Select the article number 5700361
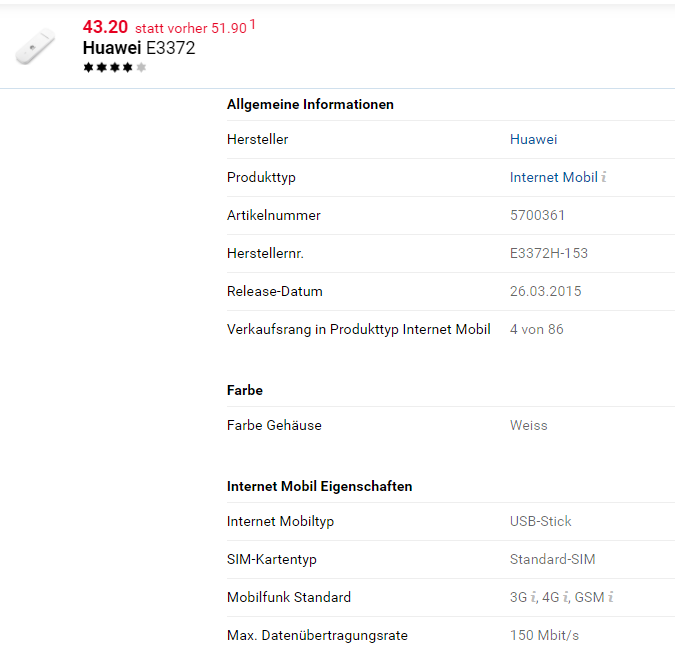675x668 pixels. [537, 216]
